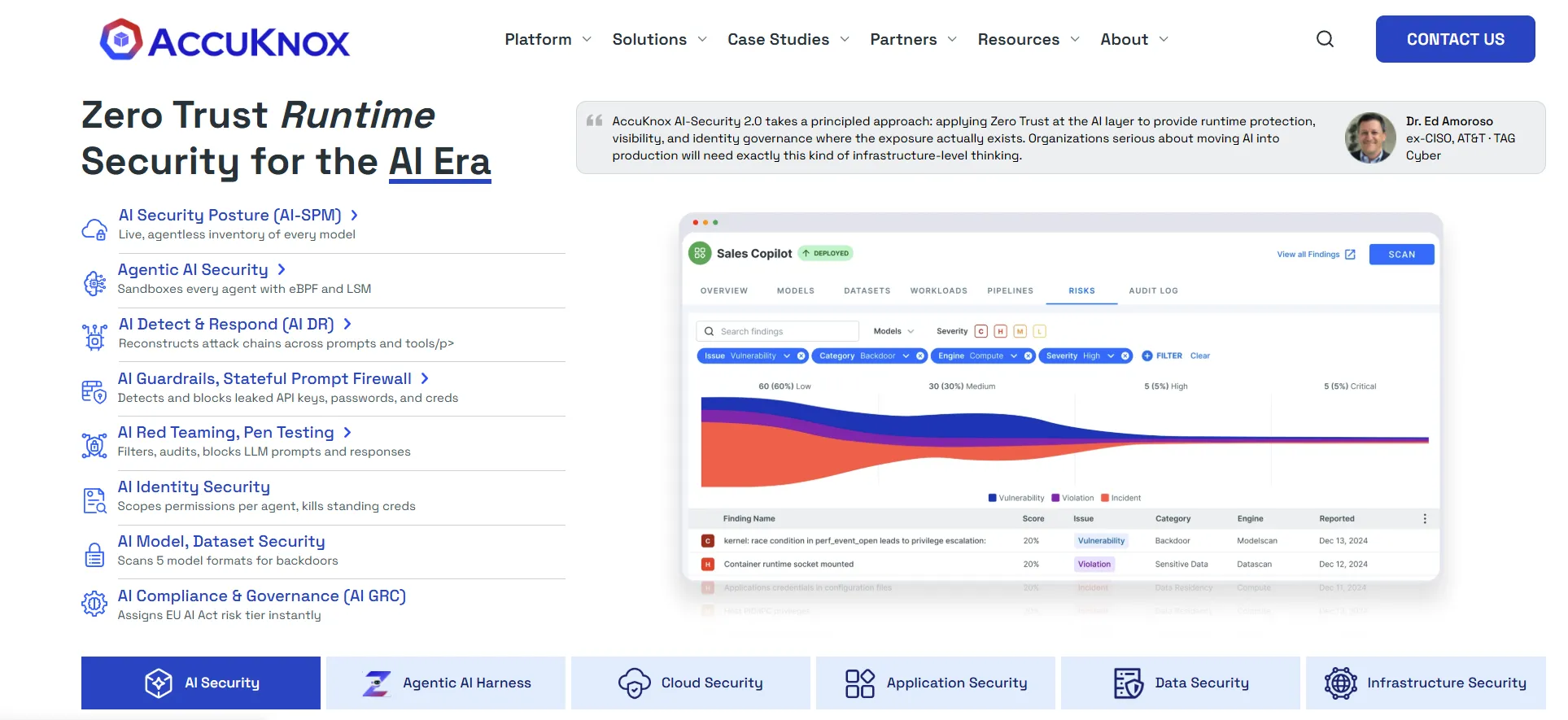Click the Application Security grid icon
Viewport: 1568px width, 720px height.
(x=859, y=683)
